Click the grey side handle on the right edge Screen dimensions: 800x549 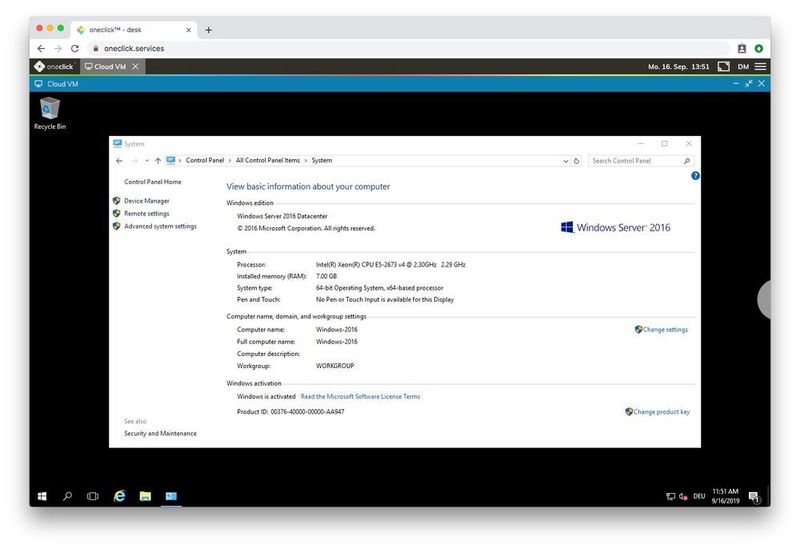click(x=764, y=300)
